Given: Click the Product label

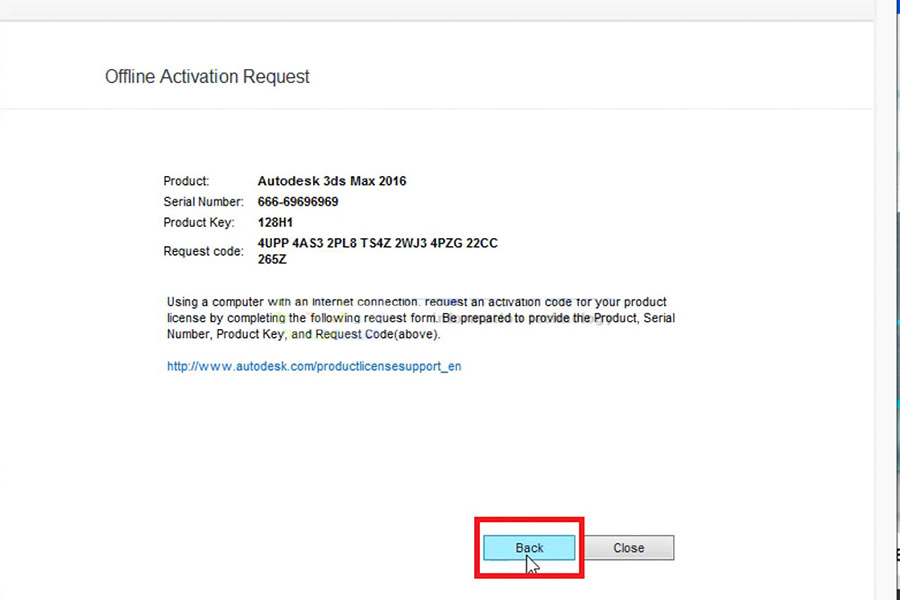Looking at the screenshot, I should 186,181.
